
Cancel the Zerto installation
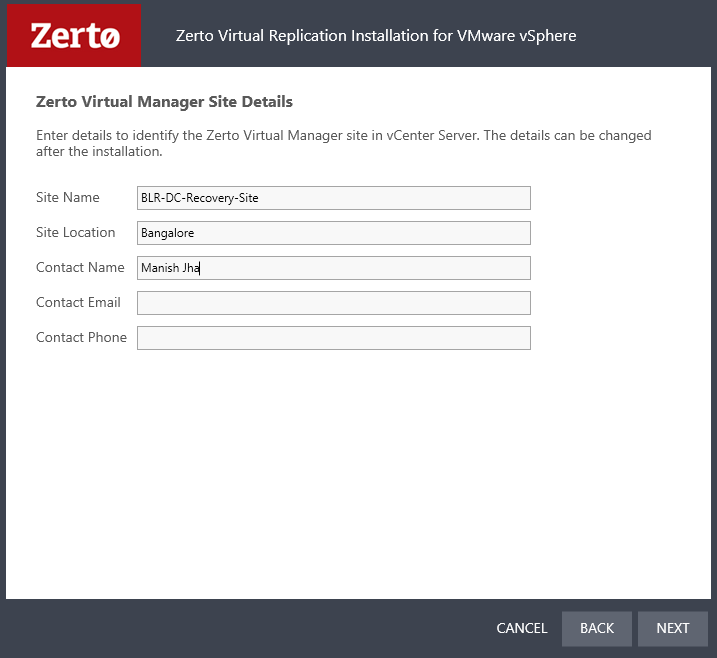pyautogui.click(x=521, y=628)
